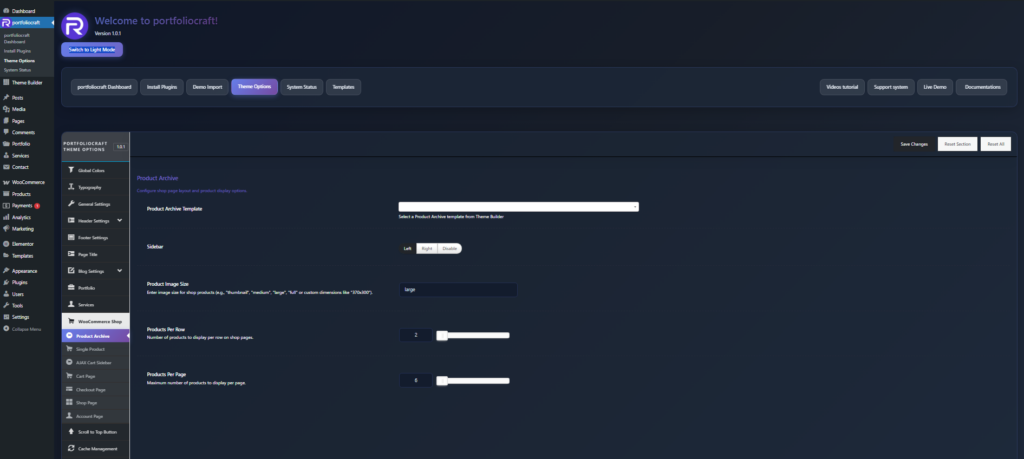Screen dimensions: 1024x459
Task: Open the Product Archive Template dropdown
Action: (518, 207)
